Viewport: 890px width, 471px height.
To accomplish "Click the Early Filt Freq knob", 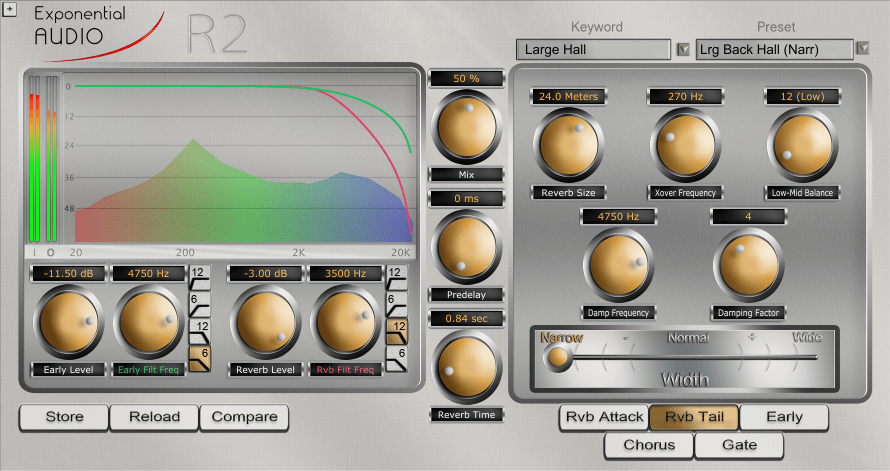I will (149, 322).
